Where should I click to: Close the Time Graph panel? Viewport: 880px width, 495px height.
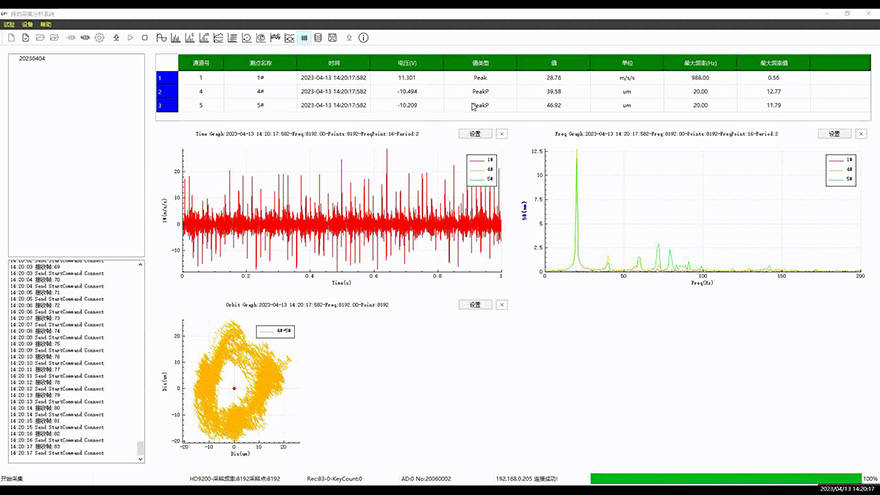(x=502, y=133)
